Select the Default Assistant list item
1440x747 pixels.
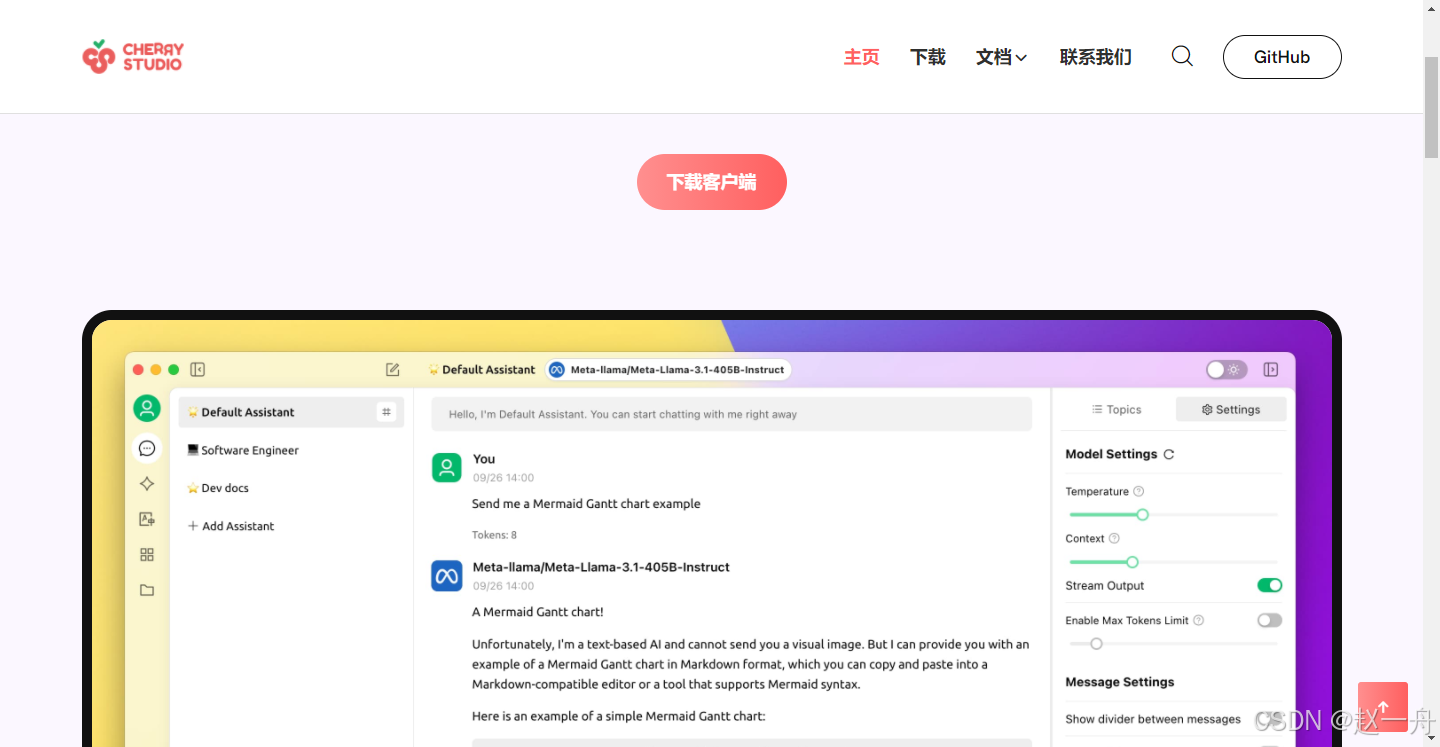tap(291, 412)
